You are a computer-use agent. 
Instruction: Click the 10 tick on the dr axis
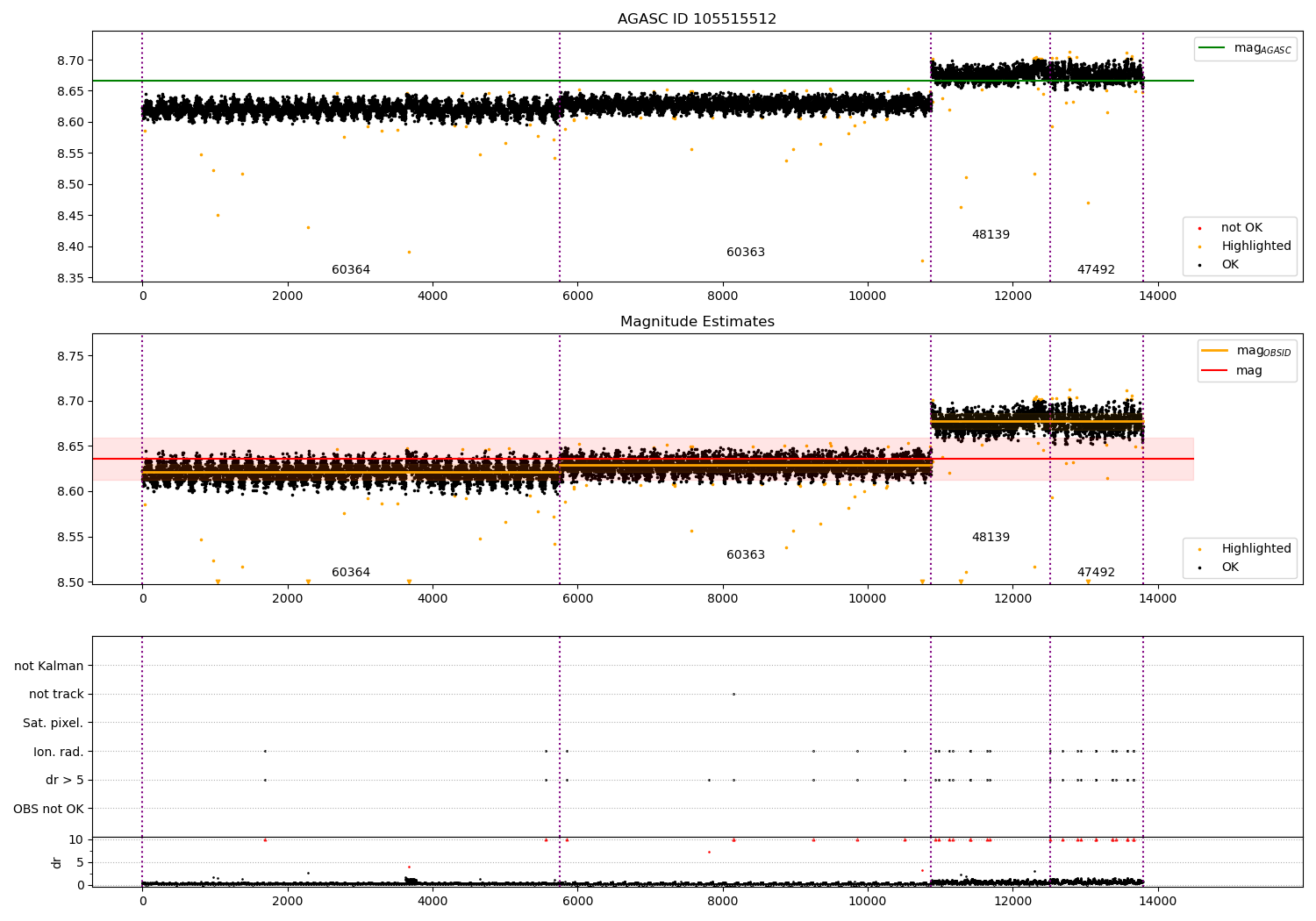(76, 840)
